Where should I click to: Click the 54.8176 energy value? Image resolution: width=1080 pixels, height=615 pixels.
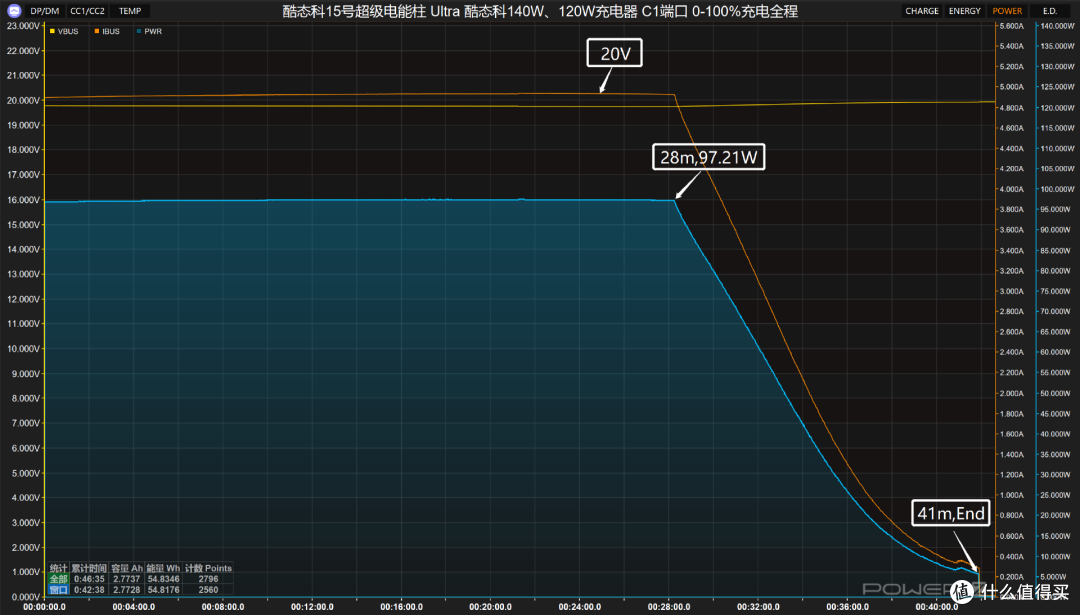tap(163, 590)
